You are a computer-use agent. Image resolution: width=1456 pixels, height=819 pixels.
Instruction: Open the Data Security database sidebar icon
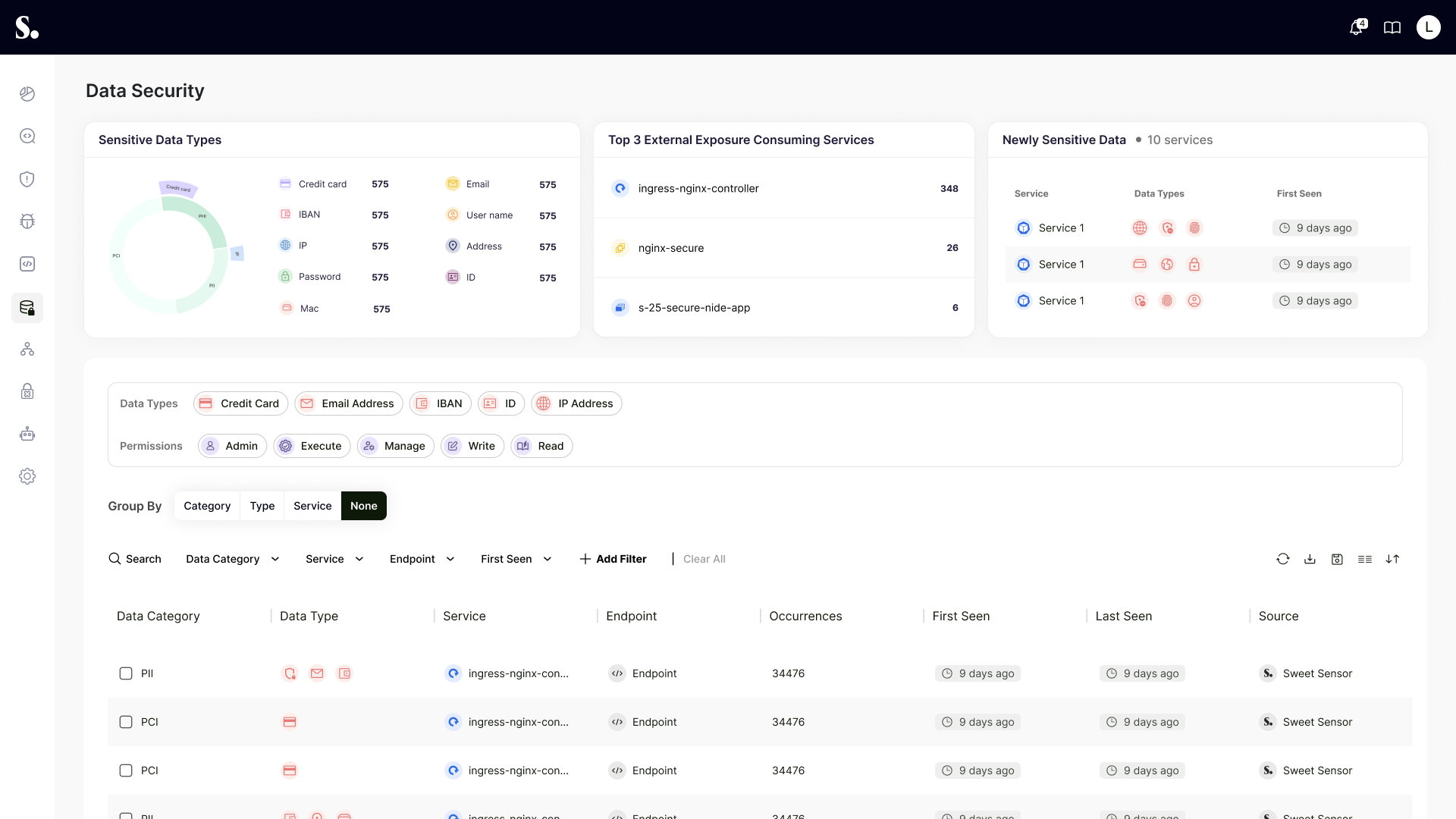click(27, 308)
